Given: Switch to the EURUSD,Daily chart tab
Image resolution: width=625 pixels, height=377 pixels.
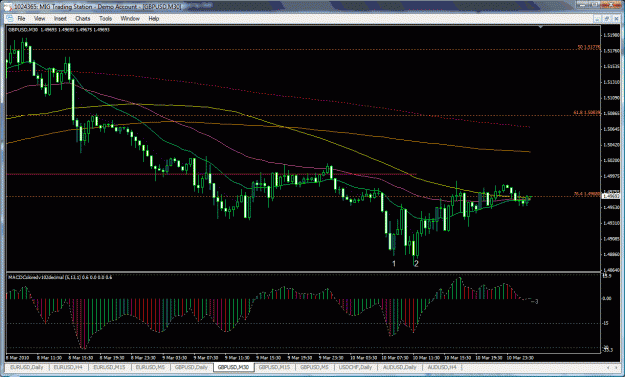Looking at the screenshot, I should (x=26, y=367).
